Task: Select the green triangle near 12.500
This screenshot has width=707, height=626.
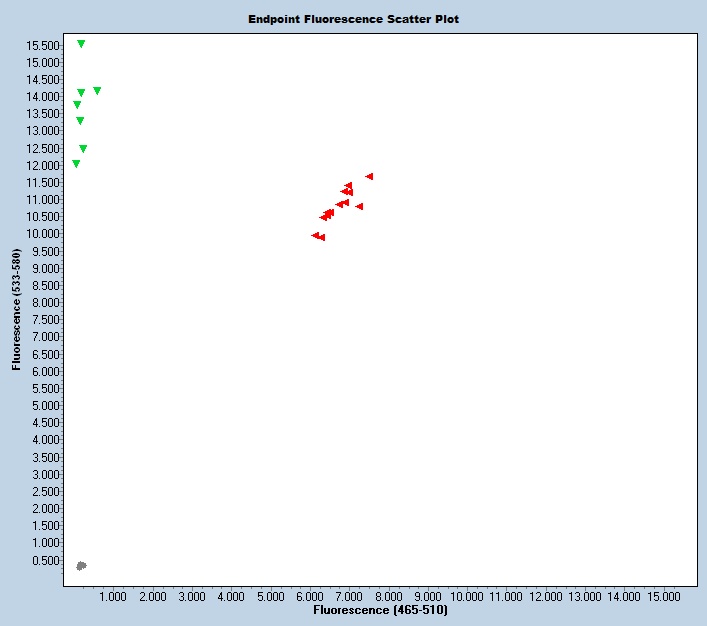Action: pyautogui.click(x=83, y=149)
